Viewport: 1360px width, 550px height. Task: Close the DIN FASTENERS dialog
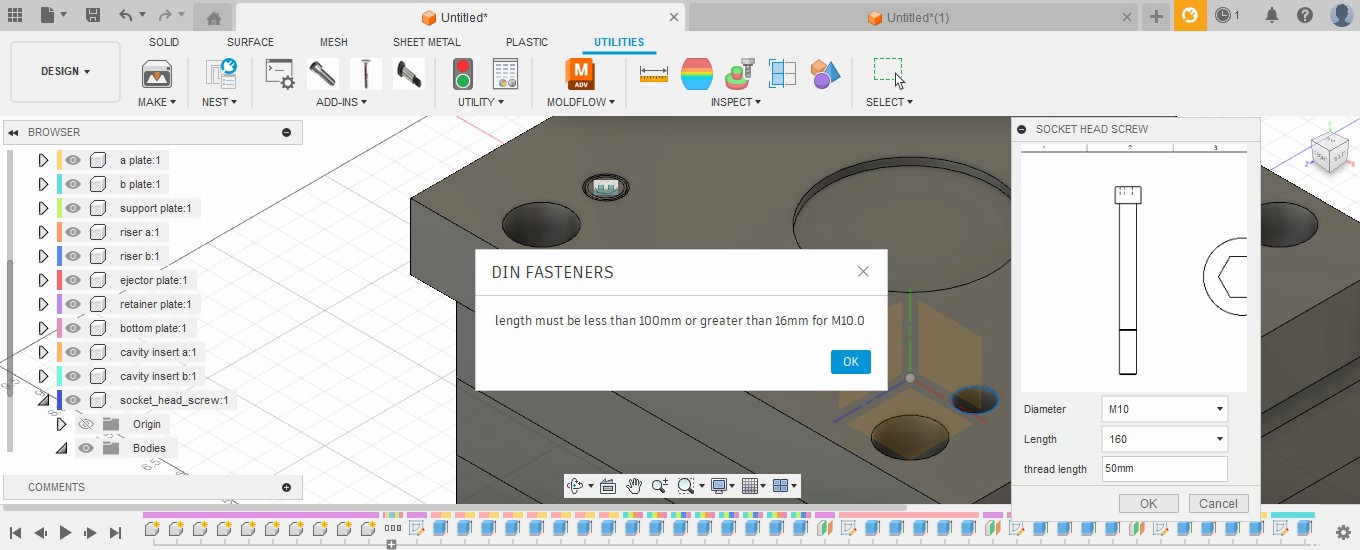pyautogui.click(x=863, y=272)
